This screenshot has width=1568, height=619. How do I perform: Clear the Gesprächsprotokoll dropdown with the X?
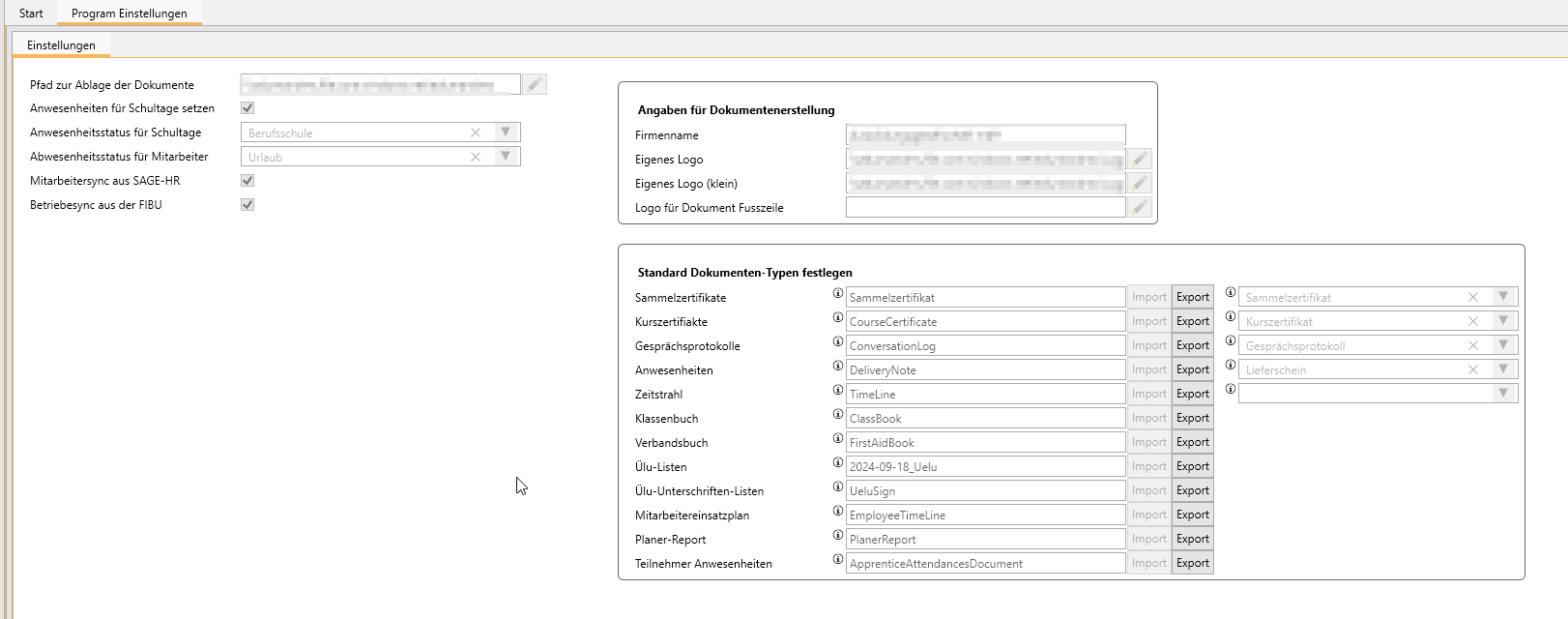click(1473, 345)
